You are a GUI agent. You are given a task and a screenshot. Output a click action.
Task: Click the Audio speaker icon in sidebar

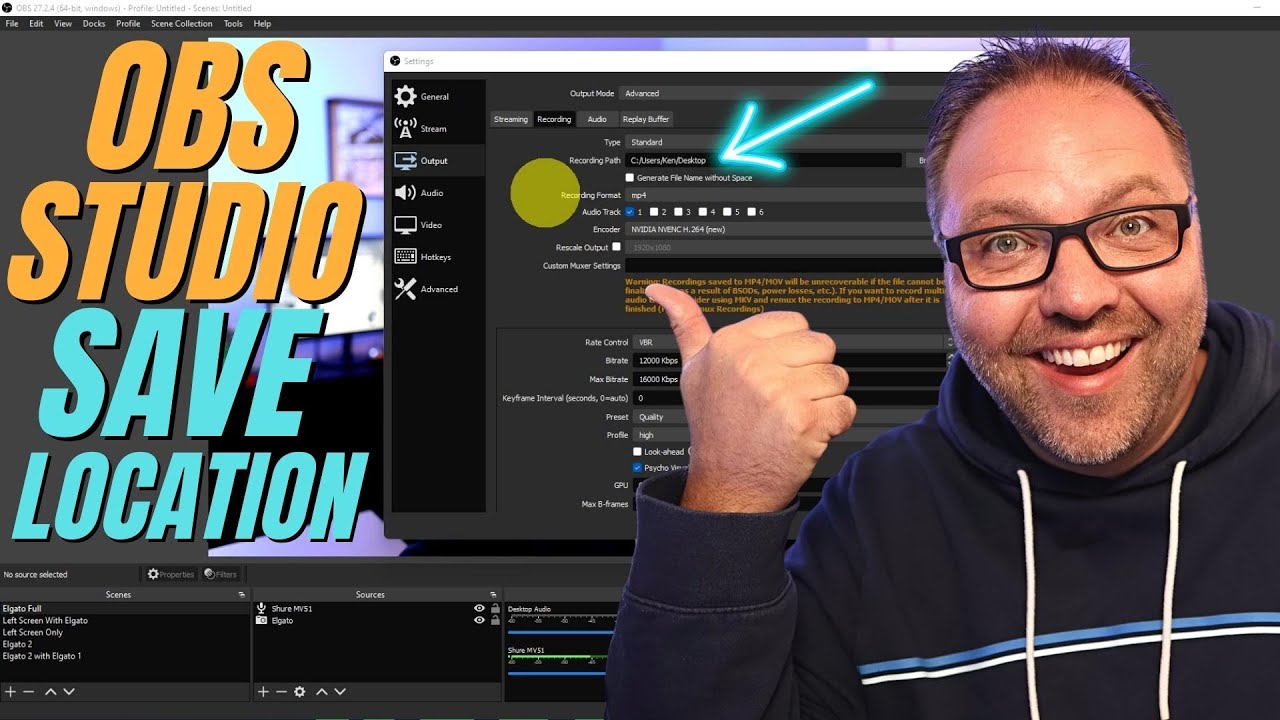point(407,192)
